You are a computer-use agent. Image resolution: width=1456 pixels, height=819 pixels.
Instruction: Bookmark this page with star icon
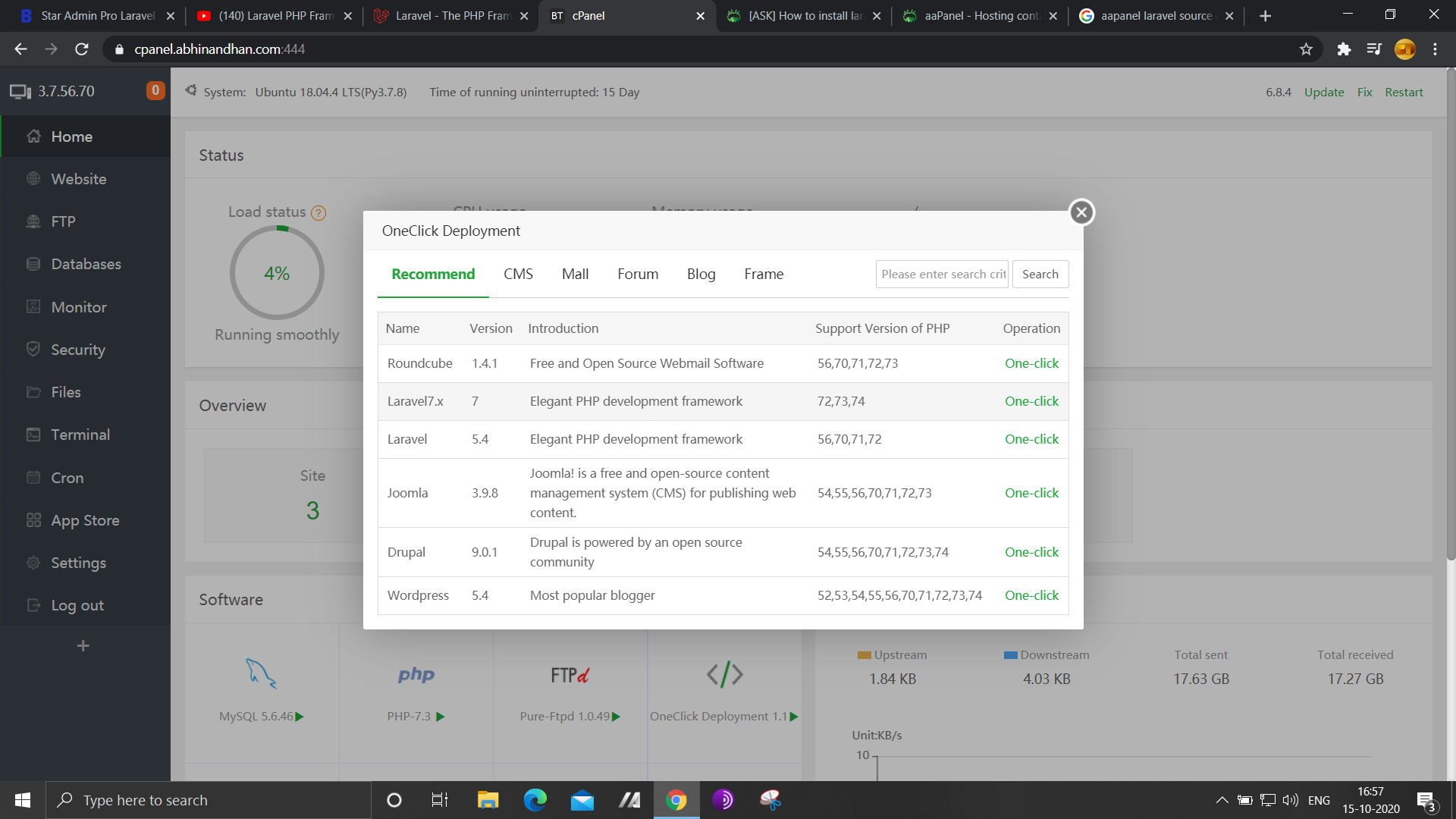[1306, 49]
